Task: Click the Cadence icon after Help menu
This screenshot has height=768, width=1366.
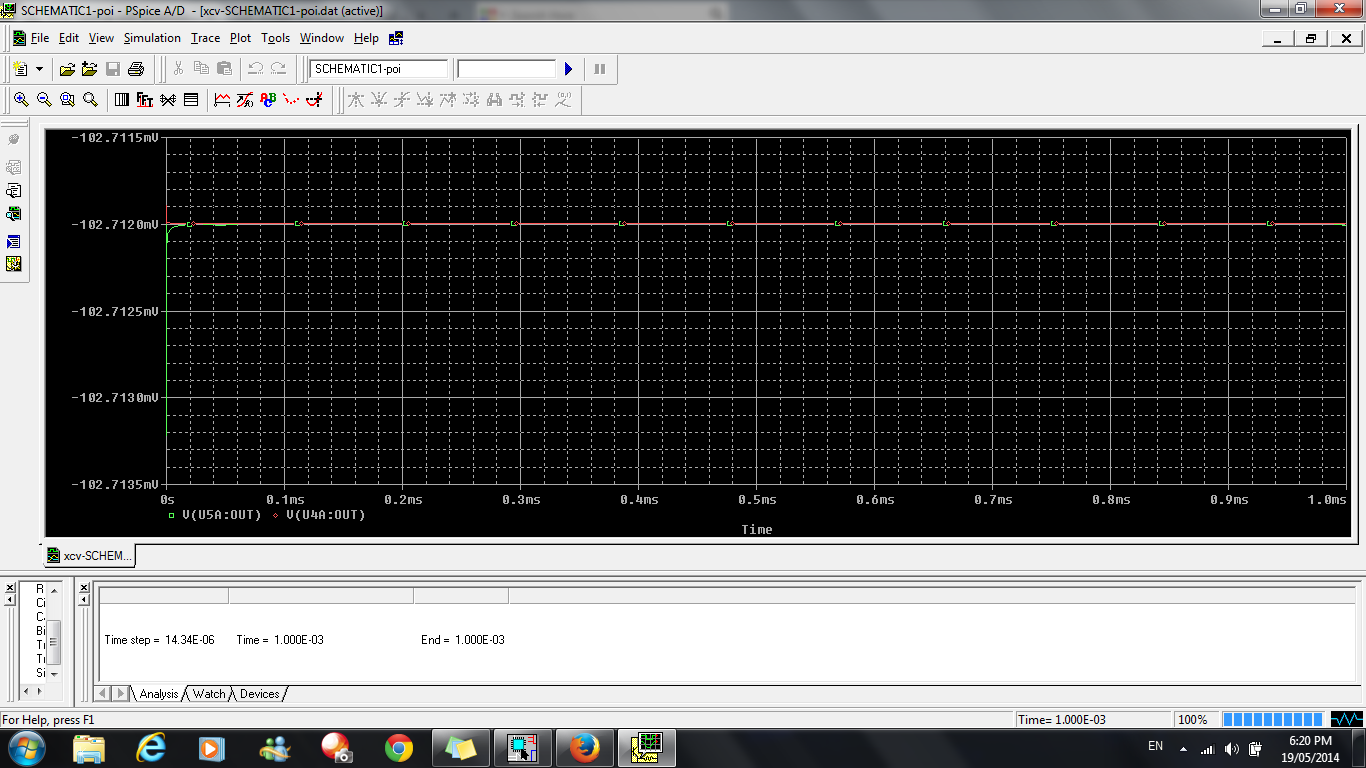Action: pyautogui.click(x=395, y=38)
